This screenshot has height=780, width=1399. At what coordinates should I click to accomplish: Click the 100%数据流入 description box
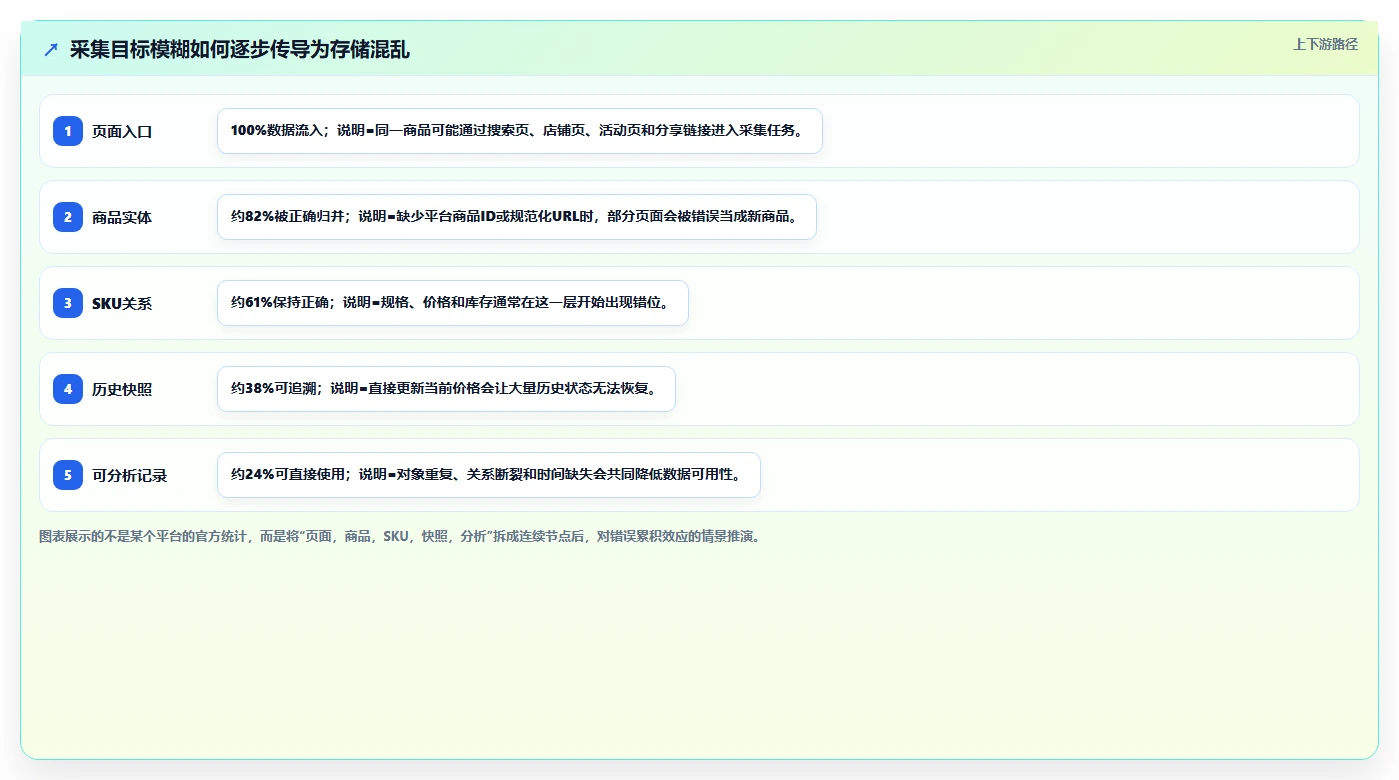[x=520, y=131]
